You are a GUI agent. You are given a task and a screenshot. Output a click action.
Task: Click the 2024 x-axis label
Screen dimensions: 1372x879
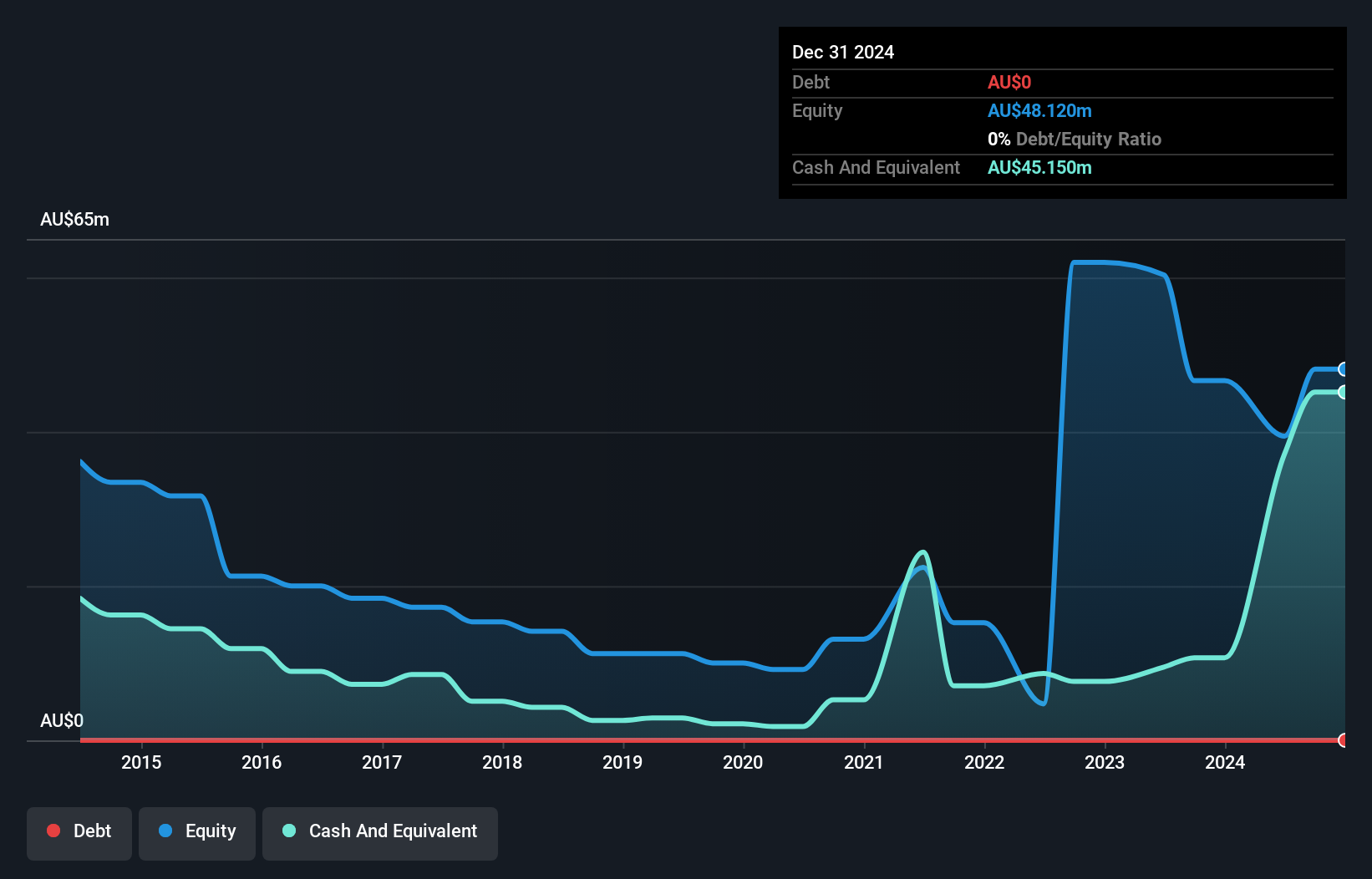[1225, 762]
